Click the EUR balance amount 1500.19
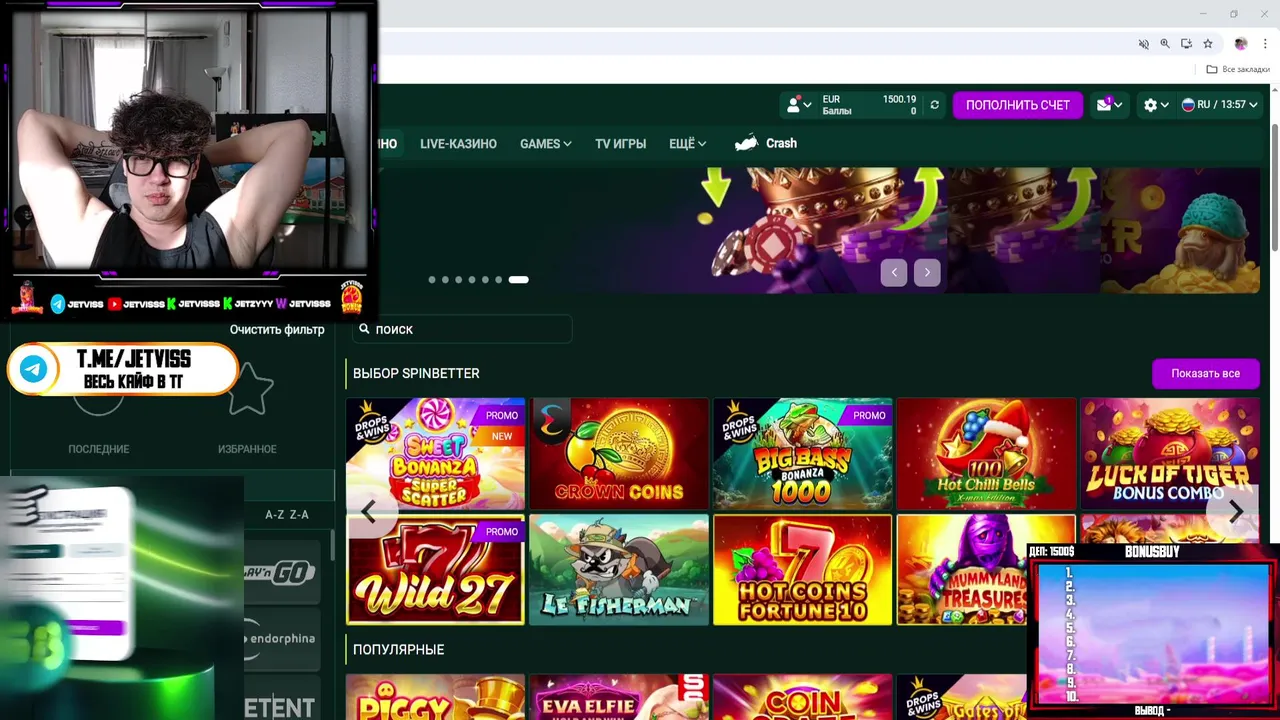The height and width of the screenshot is (720, 1280). pos(899,99)
